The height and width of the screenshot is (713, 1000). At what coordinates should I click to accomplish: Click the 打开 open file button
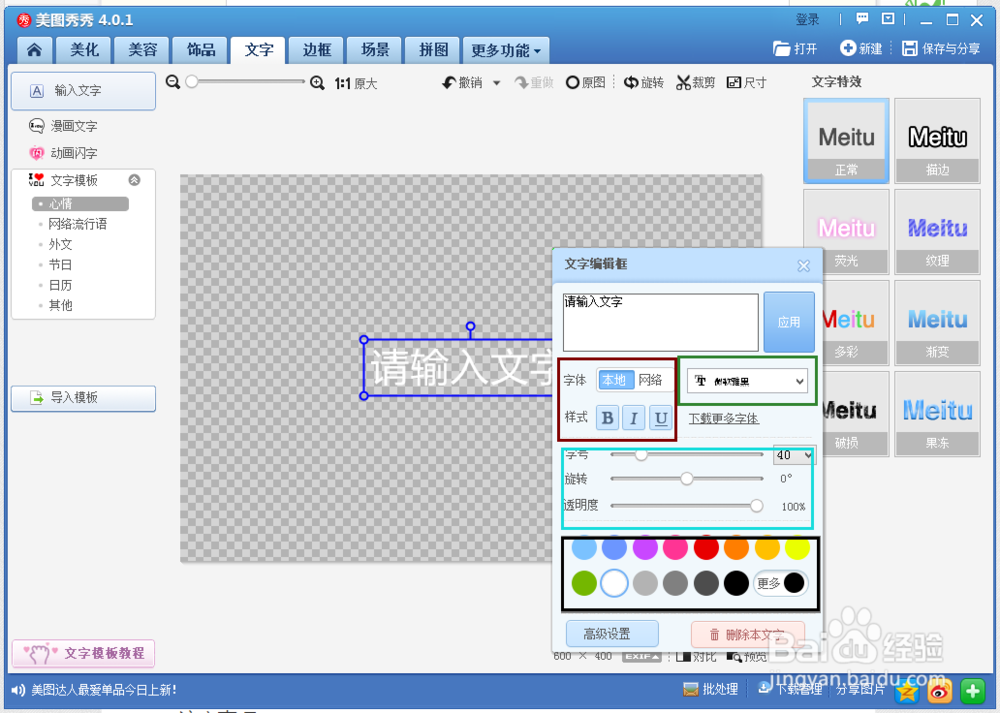click(x=795, y=48)
